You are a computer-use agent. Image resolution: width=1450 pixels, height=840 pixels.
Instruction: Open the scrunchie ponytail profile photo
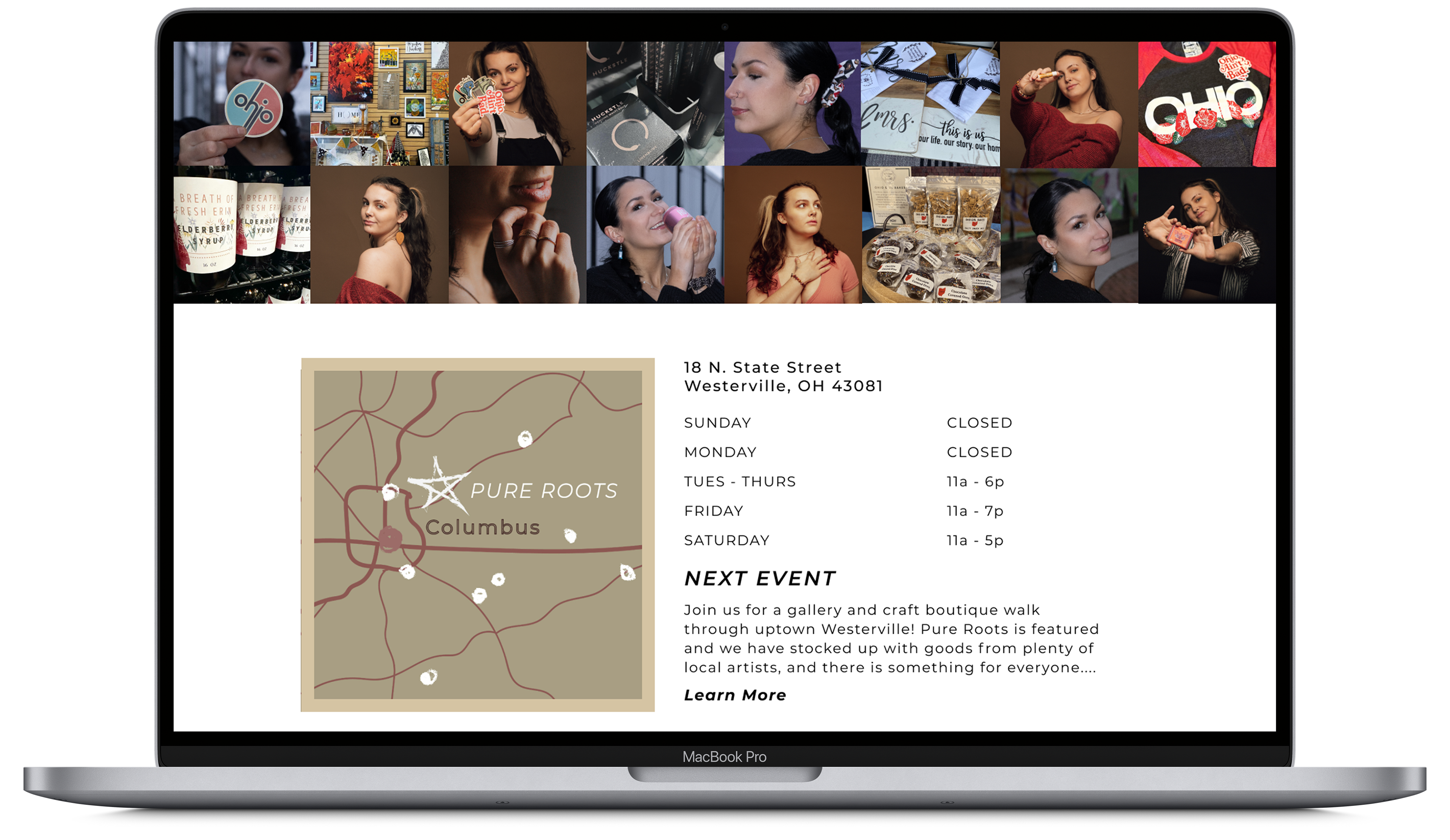click(792, 103)
